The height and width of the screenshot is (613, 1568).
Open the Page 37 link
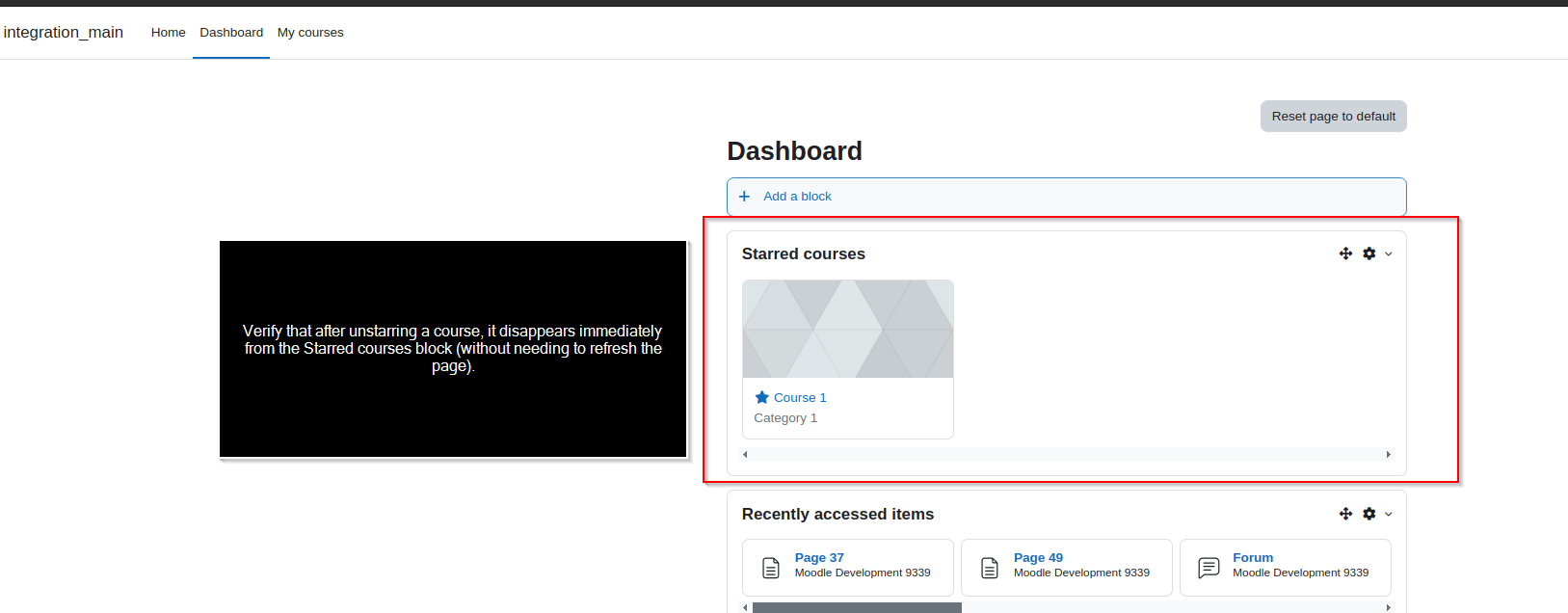click(819, 557)
